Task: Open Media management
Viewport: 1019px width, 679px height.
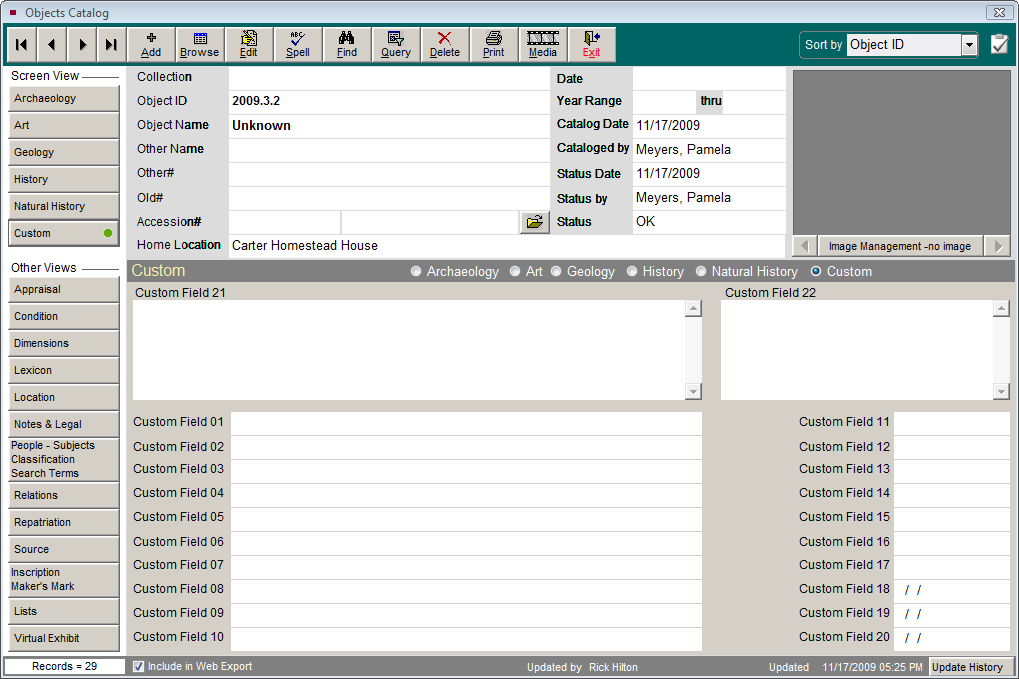Action: 542,44
